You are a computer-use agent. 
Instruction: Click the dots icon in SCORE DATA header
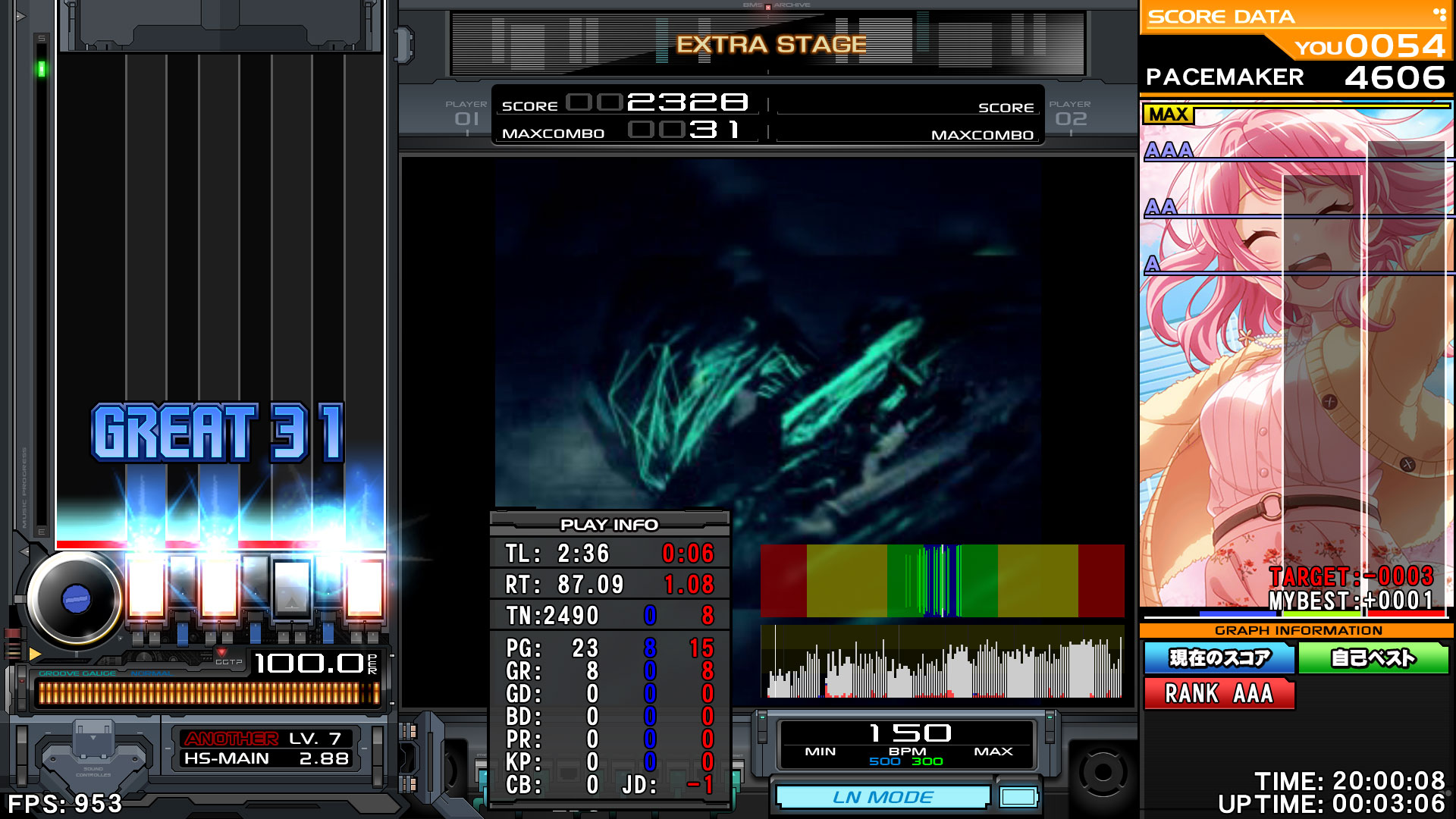tap(1439, 14)
